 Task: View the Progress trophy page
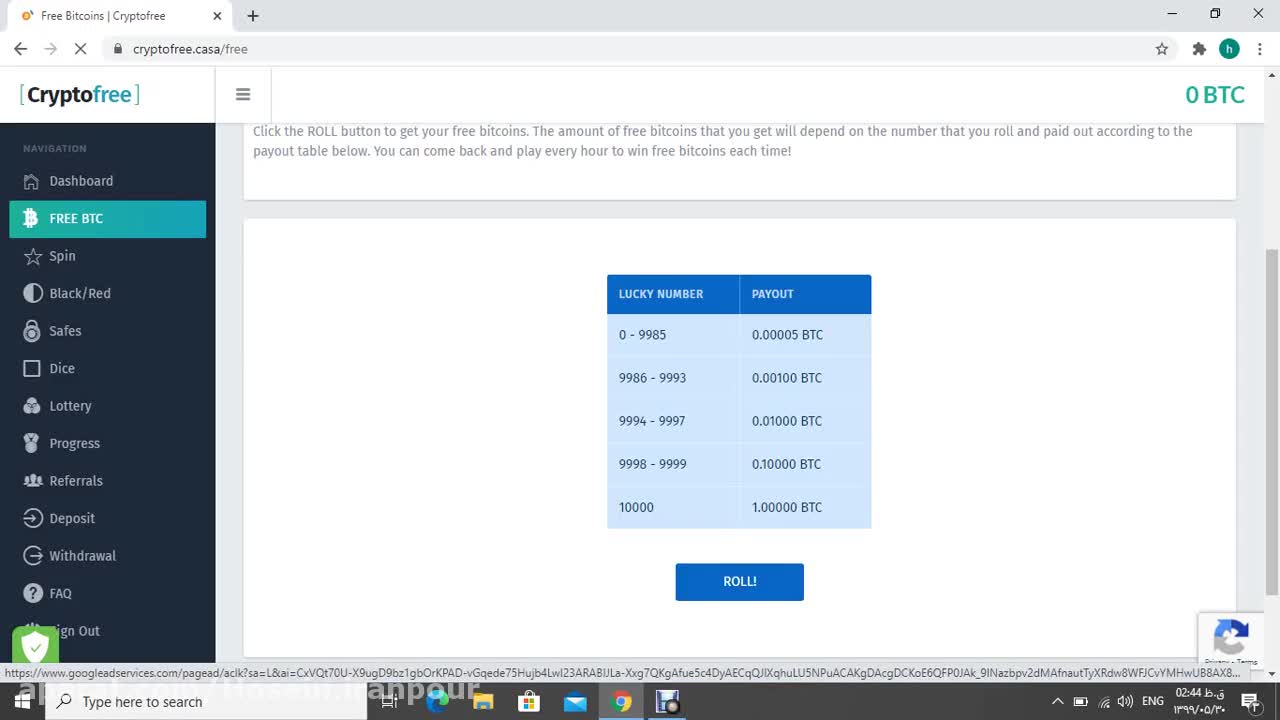tap(32, 443)
